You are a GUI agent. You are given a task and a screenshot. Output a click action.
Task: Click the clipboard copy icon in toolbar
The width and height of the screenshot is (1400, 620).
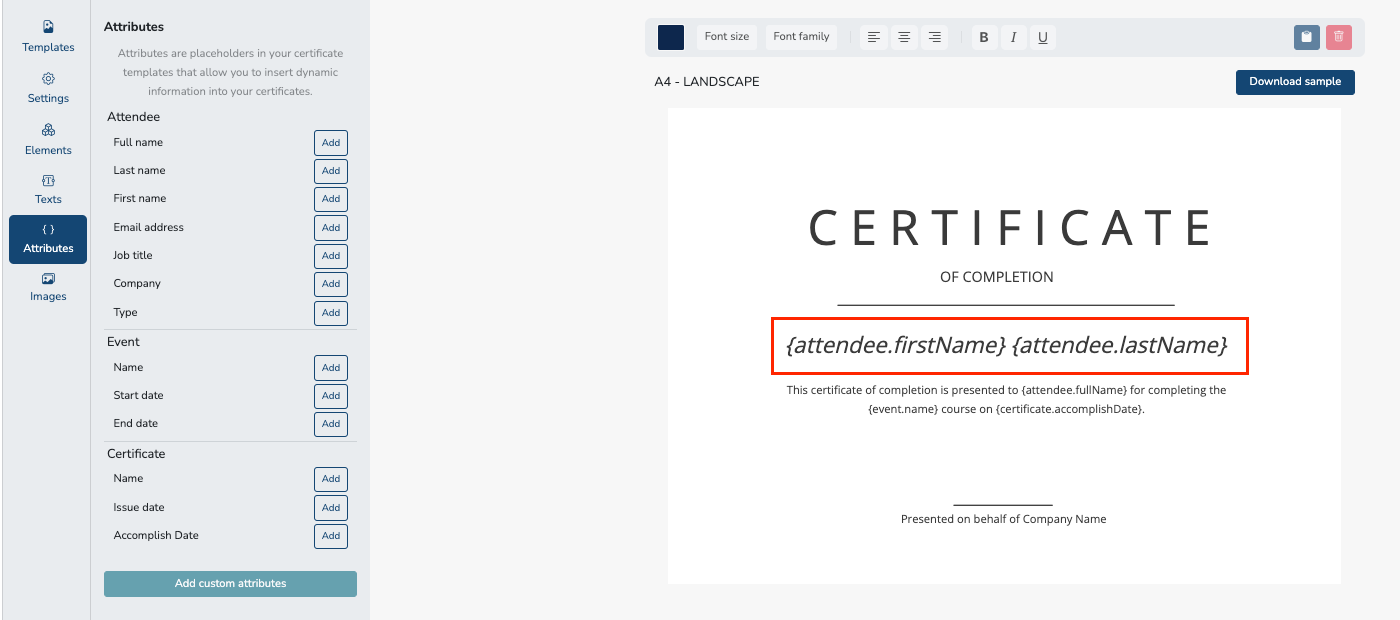pyautogui.click(x=1306, y=37)
